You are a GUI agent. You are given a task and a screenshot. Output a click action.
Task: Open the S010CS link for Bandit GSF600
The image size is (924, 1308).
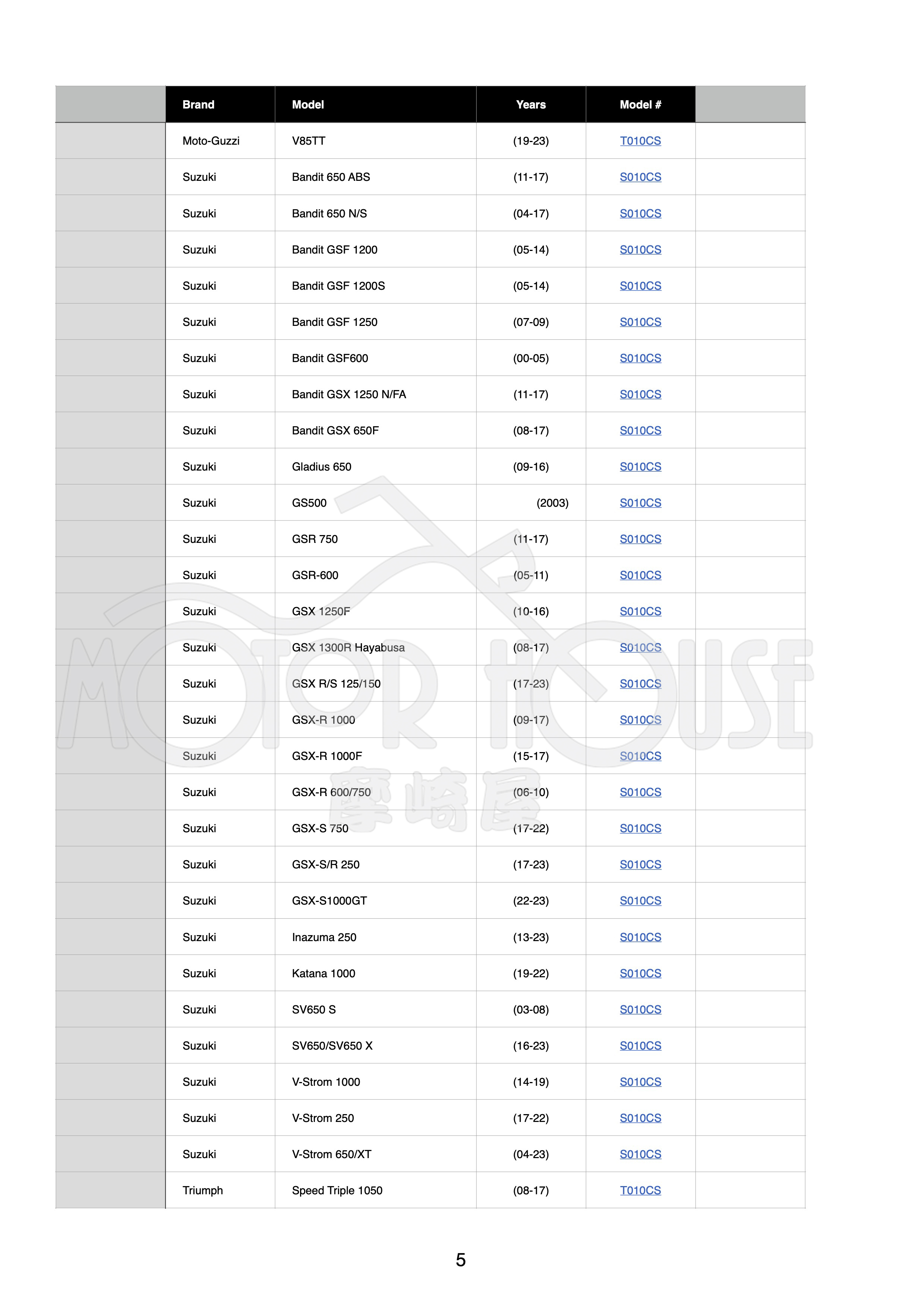click(640, 358)
